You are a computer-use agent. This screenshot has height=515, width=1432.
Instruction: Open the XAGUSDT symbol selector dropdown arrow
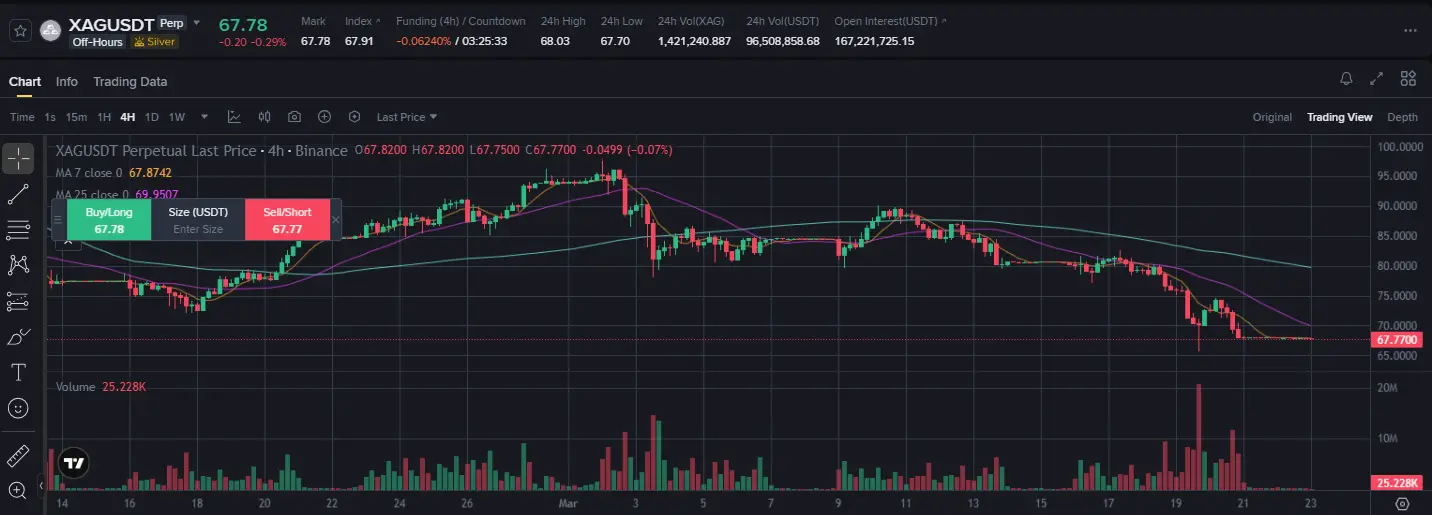pyautogui.click(x=196, y=23)
